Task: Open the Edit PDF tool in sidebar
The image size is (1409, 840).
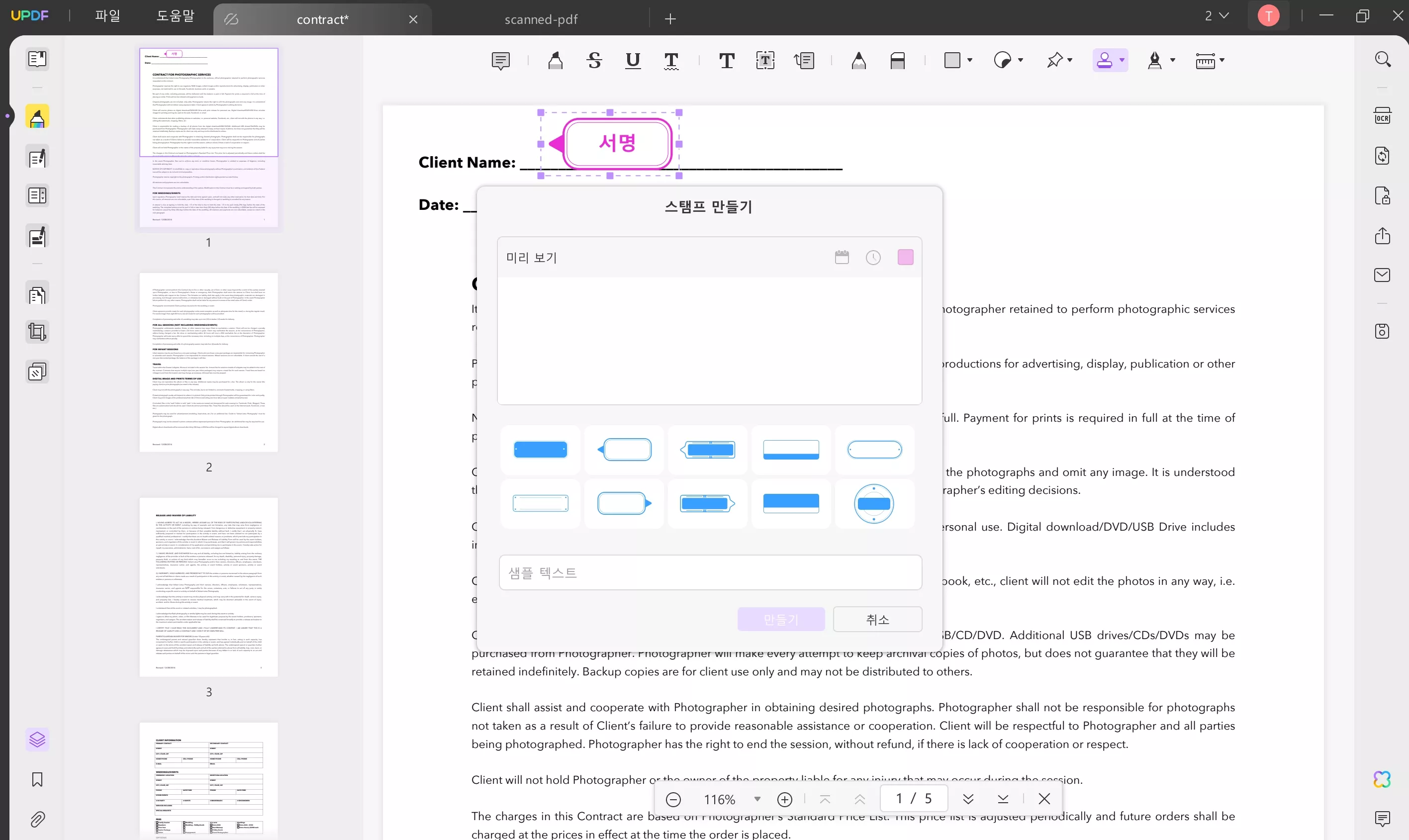Action: coord(37,157)
